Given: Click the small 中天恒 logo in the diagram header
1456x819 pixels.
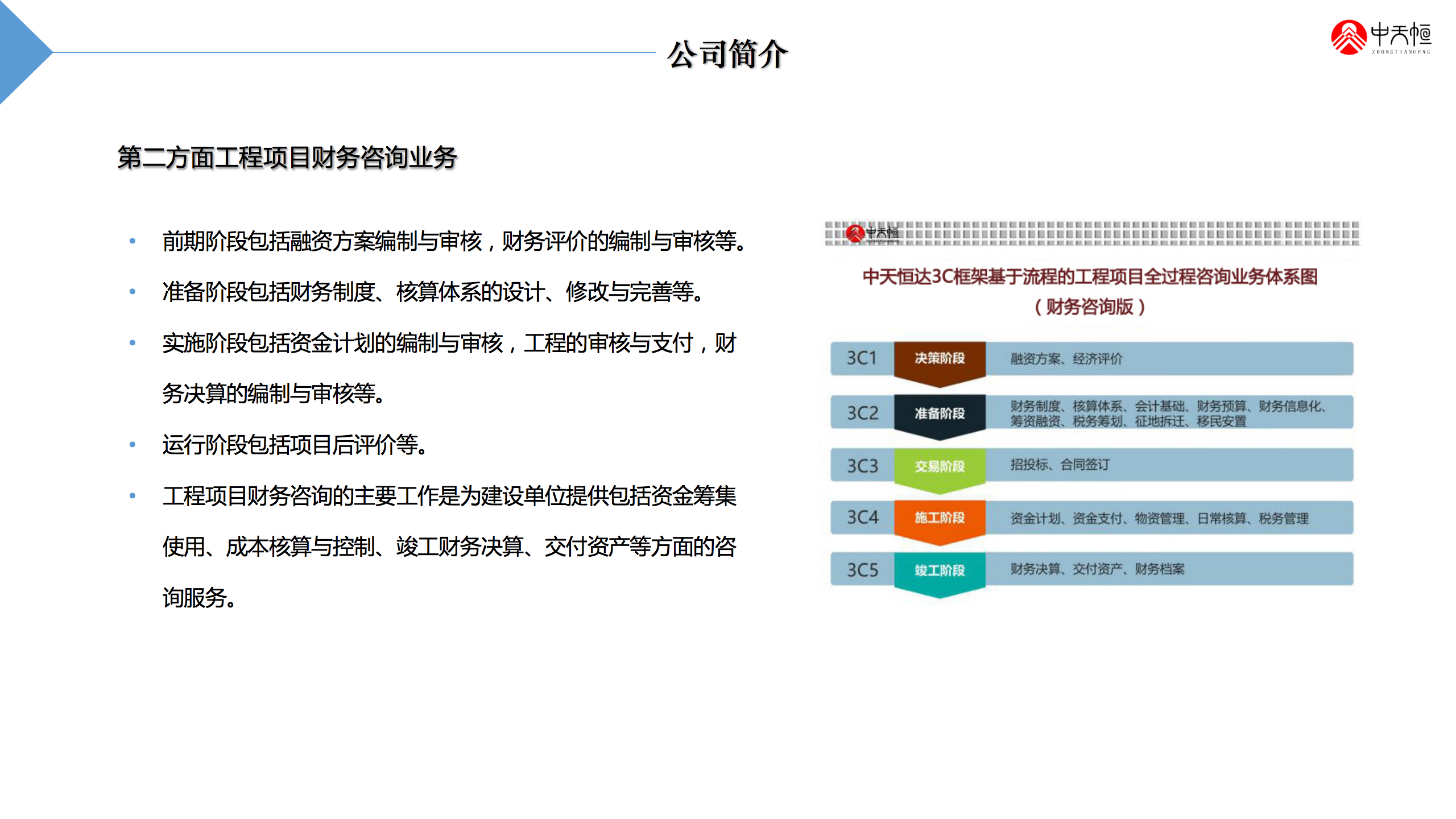Looking at the screenshot, I should point(871,233).
